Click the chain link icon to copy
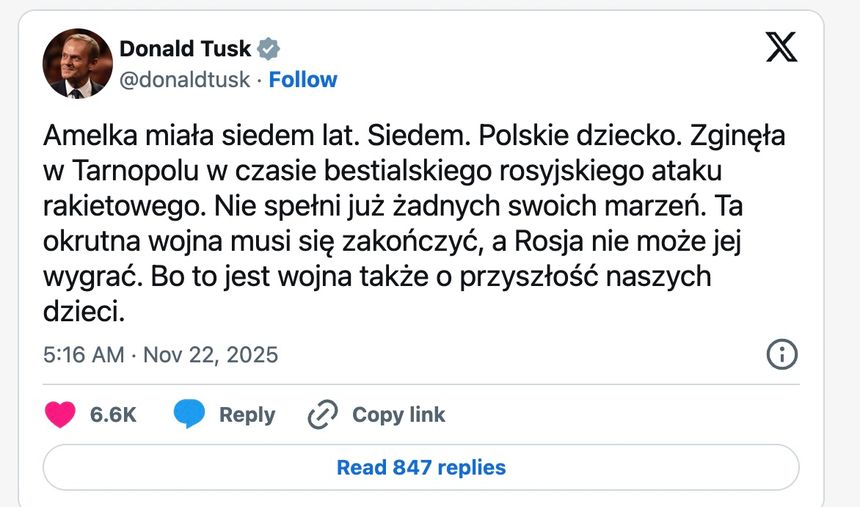This screenshot has width=860, height=507. point(322,415)
